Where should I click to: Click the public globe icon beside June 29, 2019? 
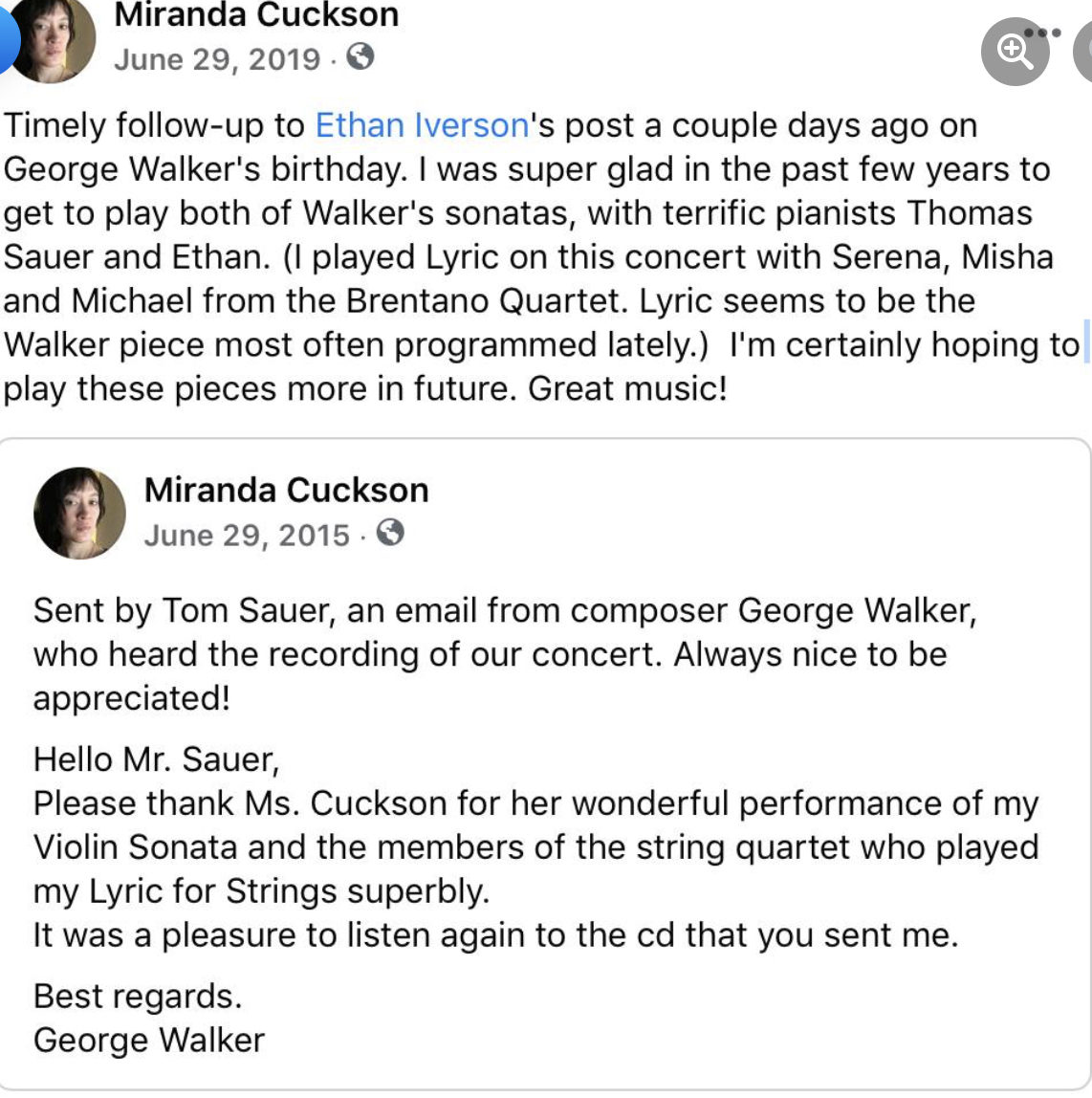tap(360, 56)
